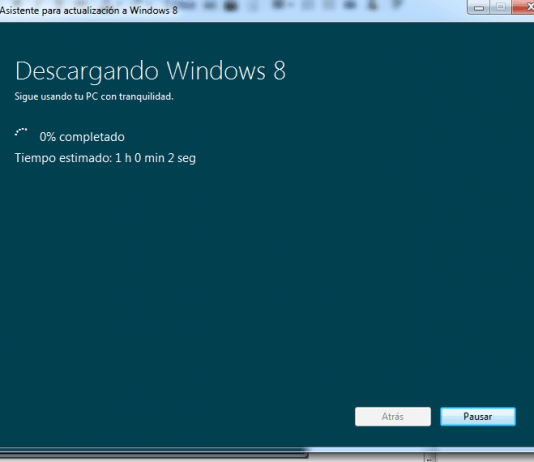Click the scrollbar arrow below the window
The image size is (534, 462).
(430, 458)
